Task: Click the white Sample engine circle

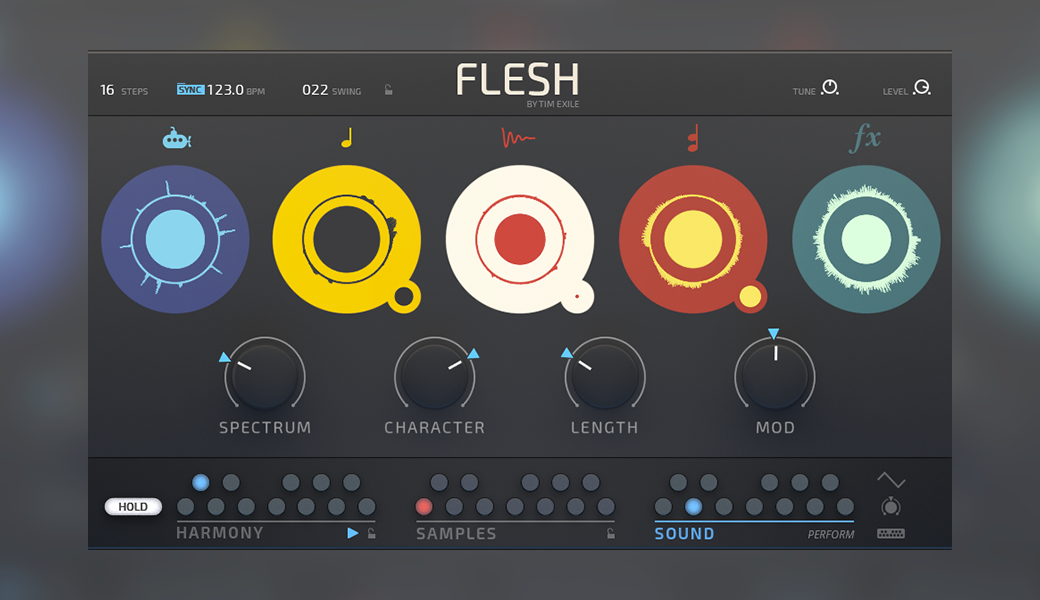Action: coord(519,239)
